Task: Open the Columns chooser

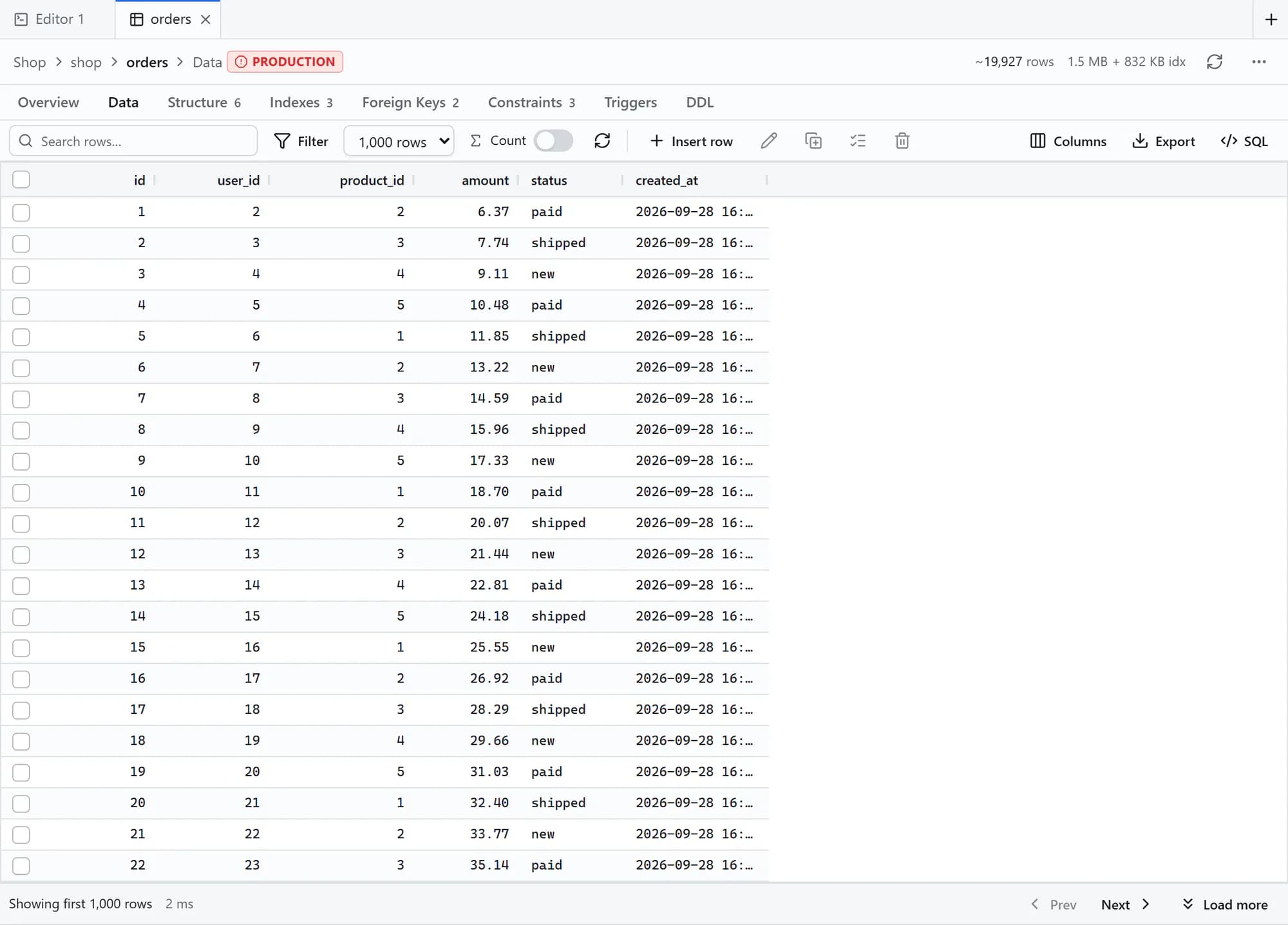Action: pos(1068,141)
